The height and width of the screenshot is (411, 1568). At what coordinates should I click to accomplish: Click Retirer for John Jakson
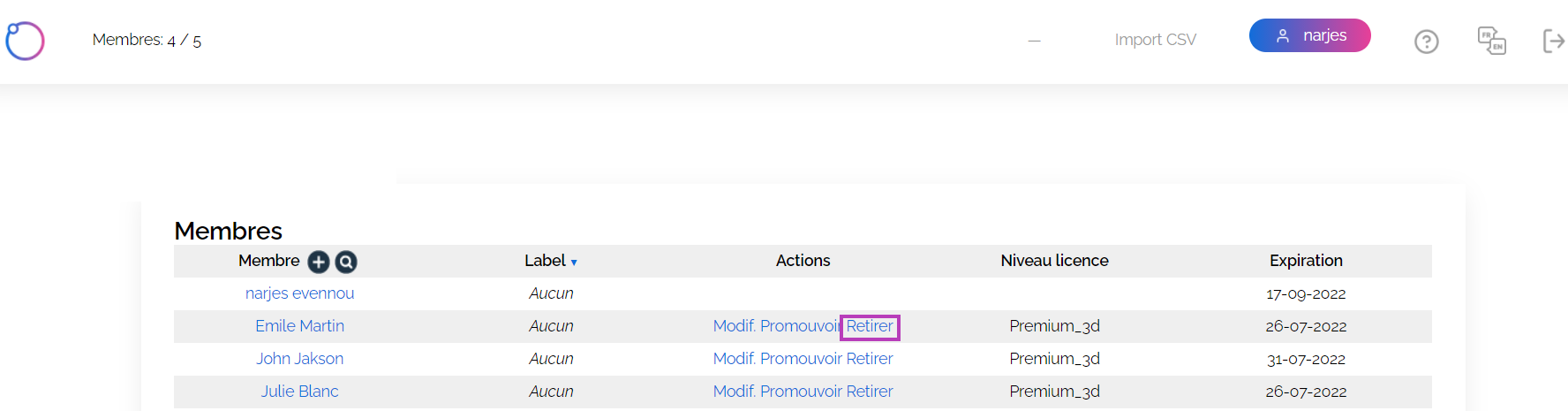click(x=870, y=359)
